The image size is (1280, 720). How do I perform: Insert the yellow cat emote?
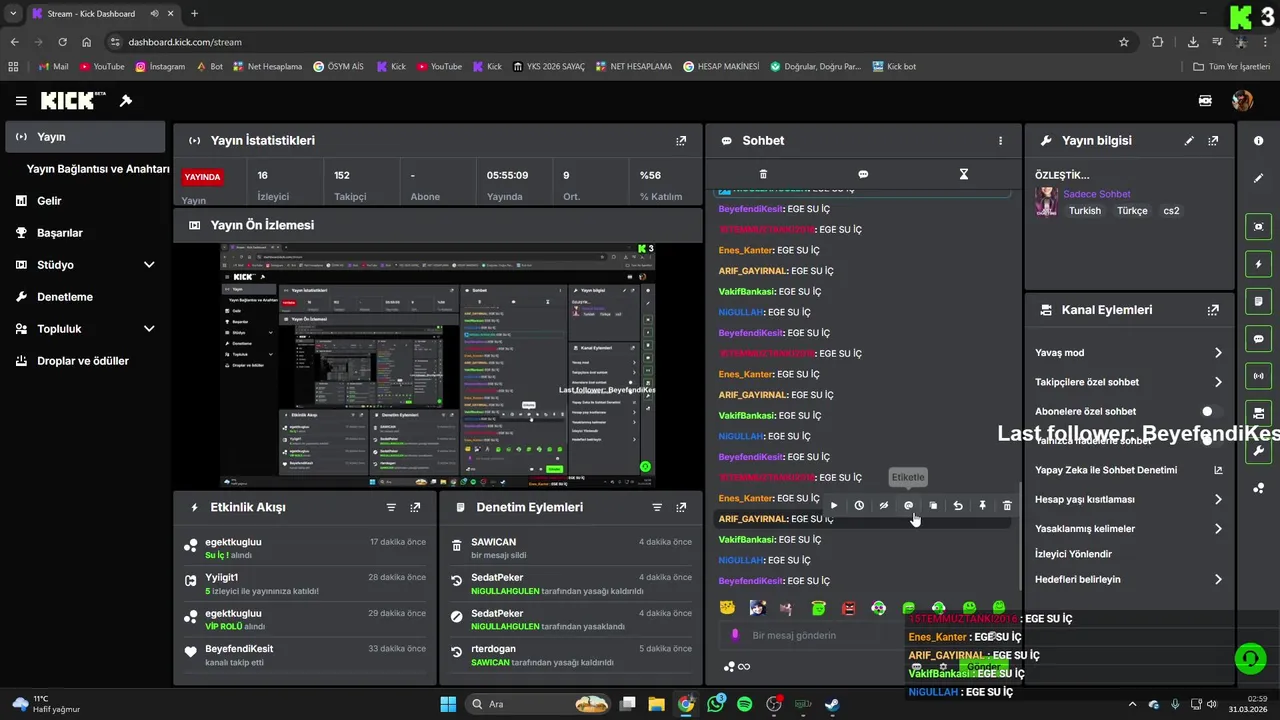click(x=728, y=608)
